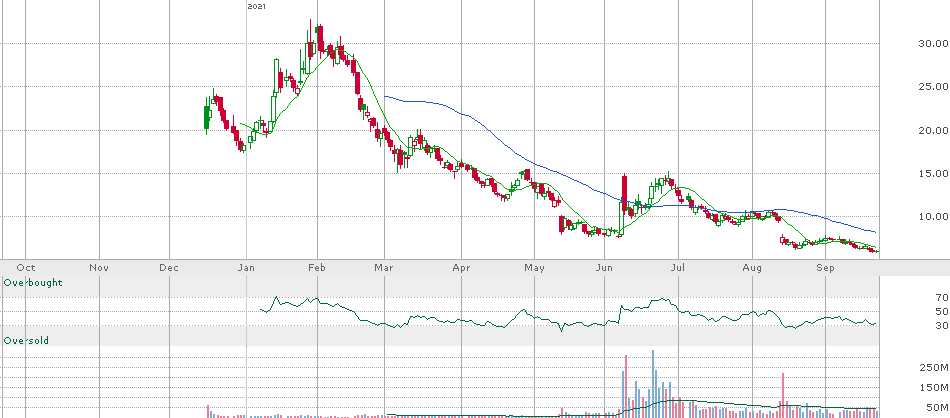The image size is (950, 418).
Task: Click the 50M volume axis label
Action: click(x=937, y=407)
